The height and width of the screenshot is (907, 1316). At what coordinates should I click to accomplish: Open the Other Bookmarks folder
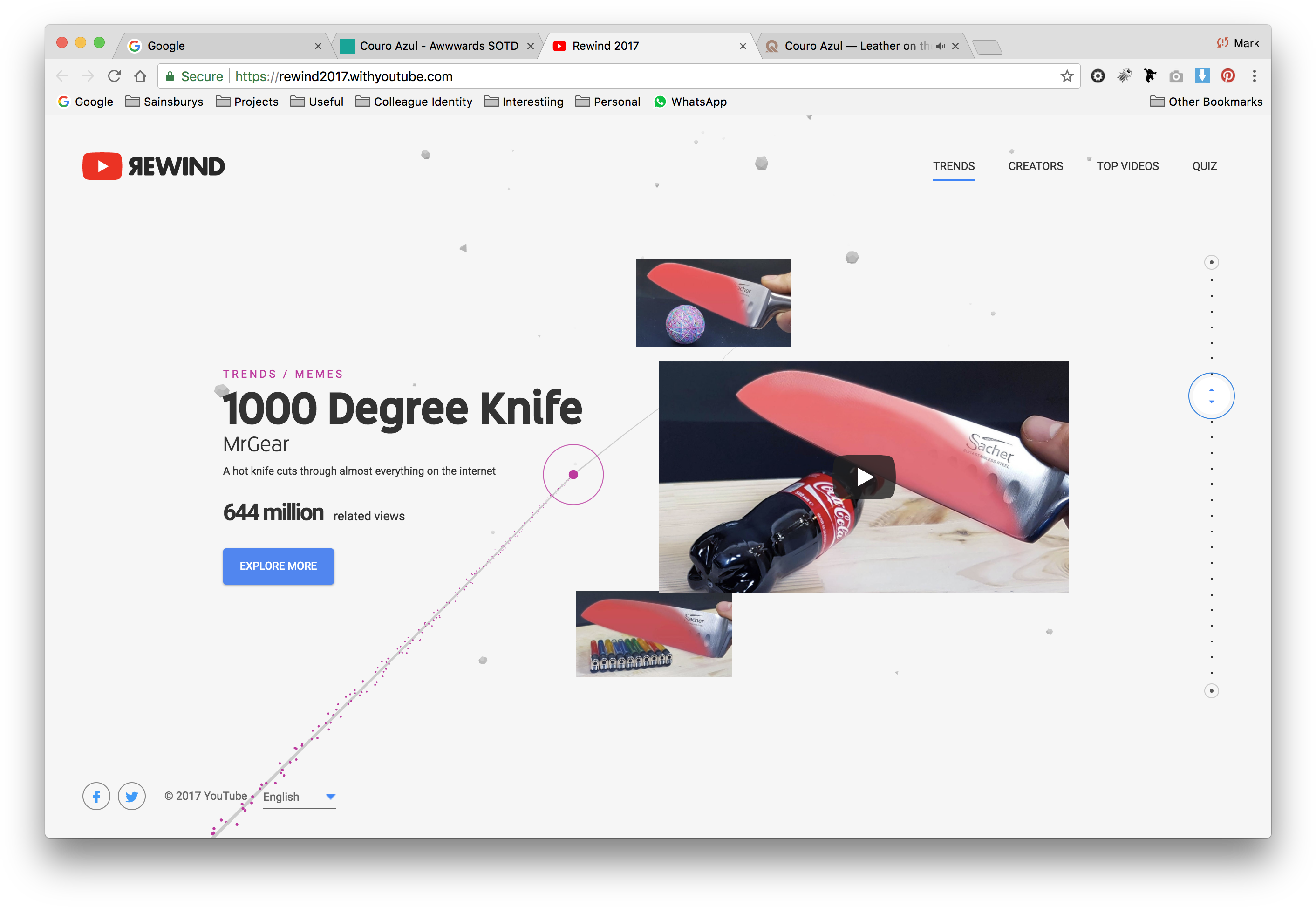pos(1207,102)
